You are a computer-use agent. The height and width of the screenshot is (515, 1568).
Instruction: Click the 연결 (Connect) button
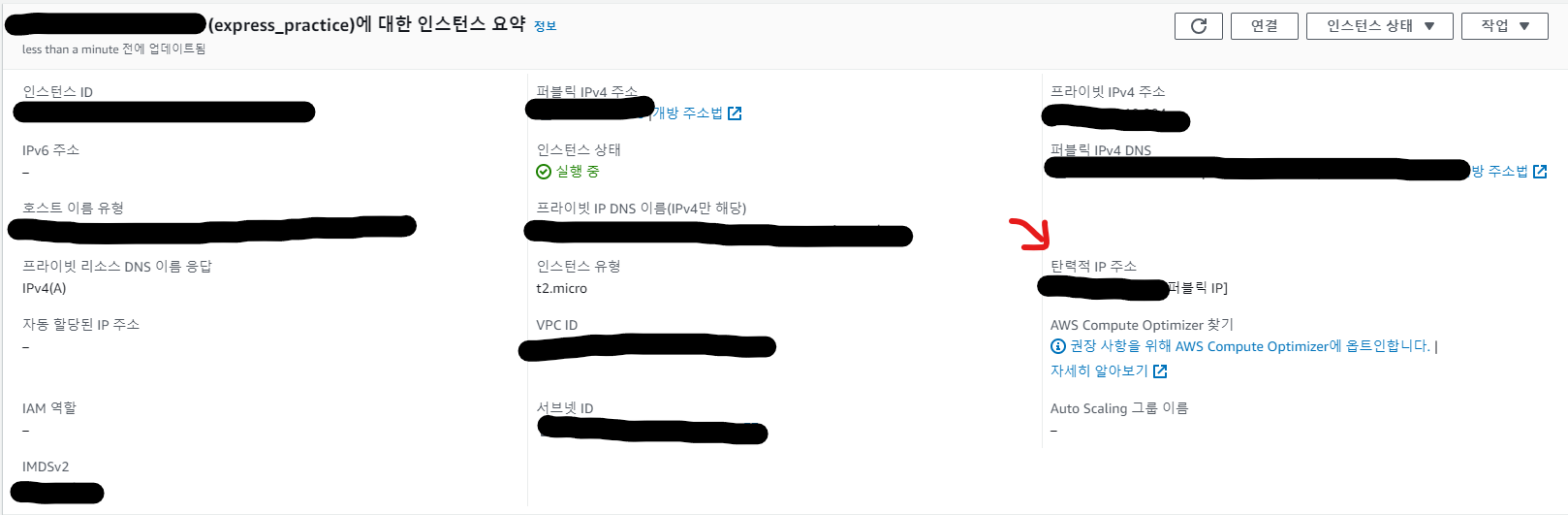pyautogui.click(x=1264, y=26)
